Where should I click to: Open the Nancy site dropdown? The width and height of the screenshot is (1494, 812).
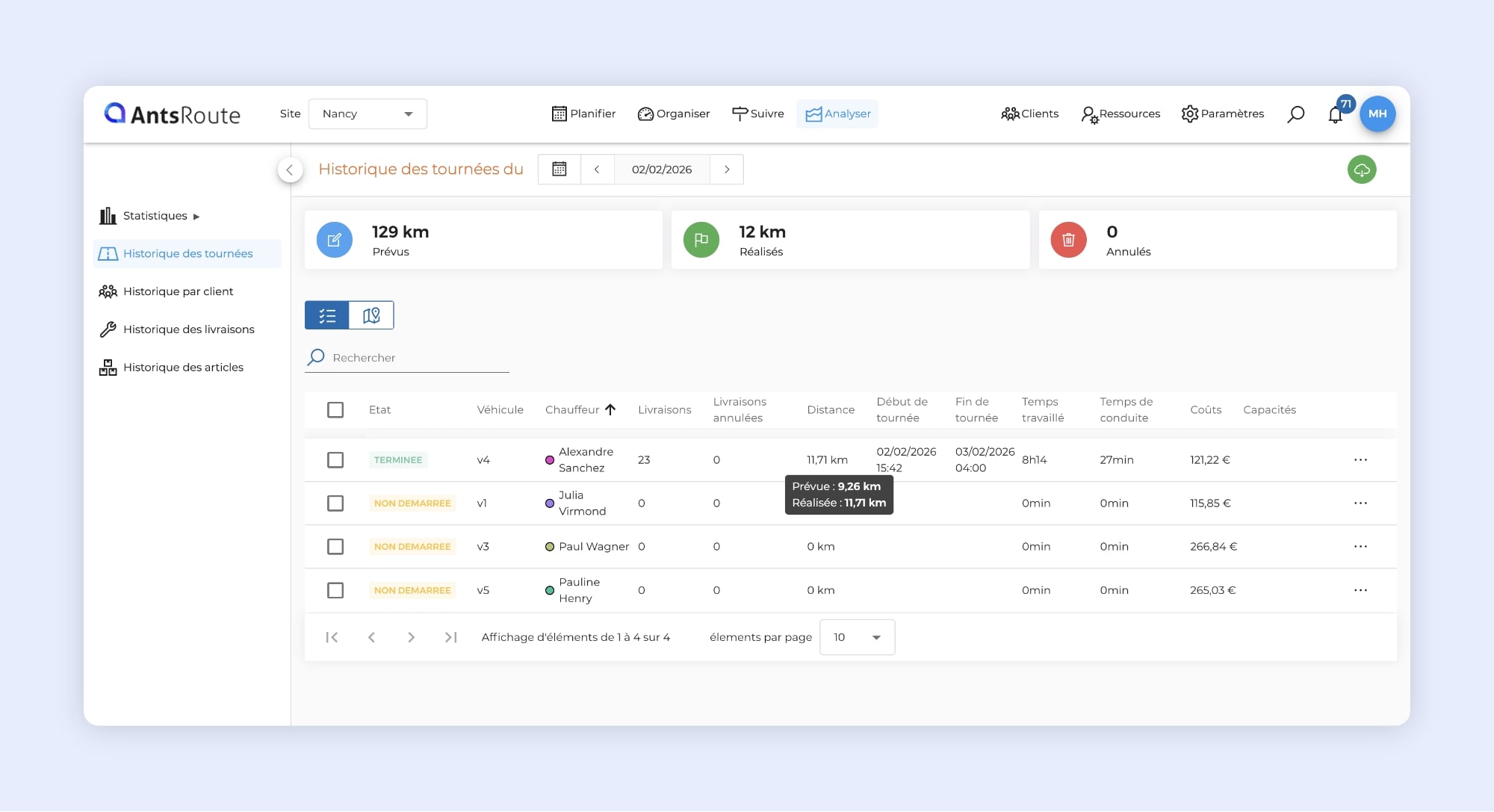tap(368, 114)
